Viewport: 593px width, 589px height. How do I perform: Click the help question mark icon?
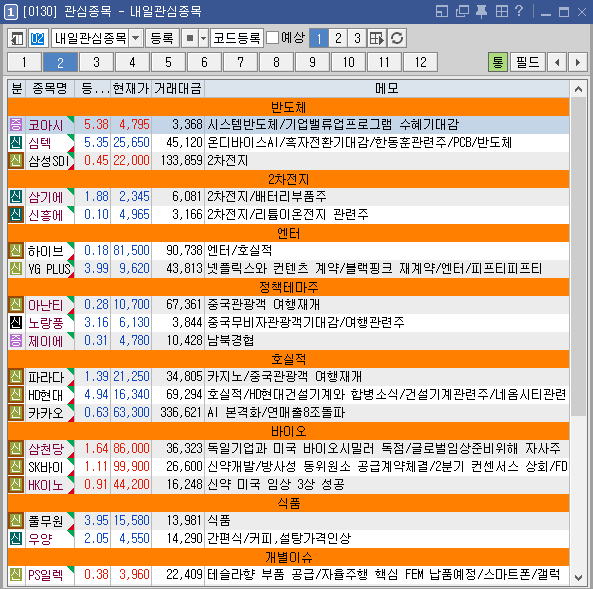click(519, 11)
